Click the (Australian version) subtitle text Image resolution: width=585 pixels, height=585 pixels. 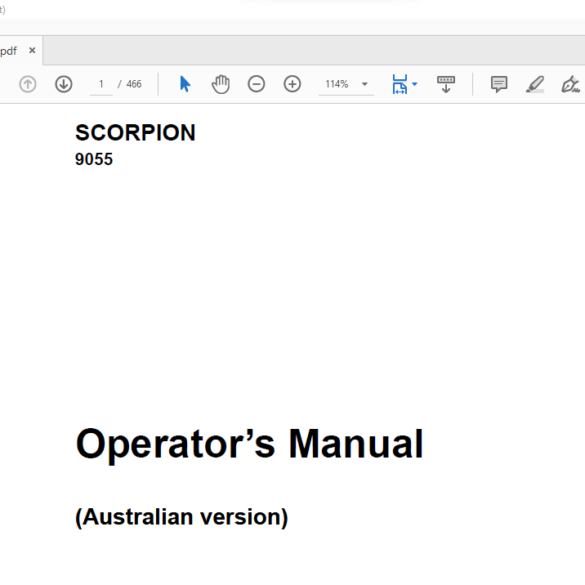182,517
